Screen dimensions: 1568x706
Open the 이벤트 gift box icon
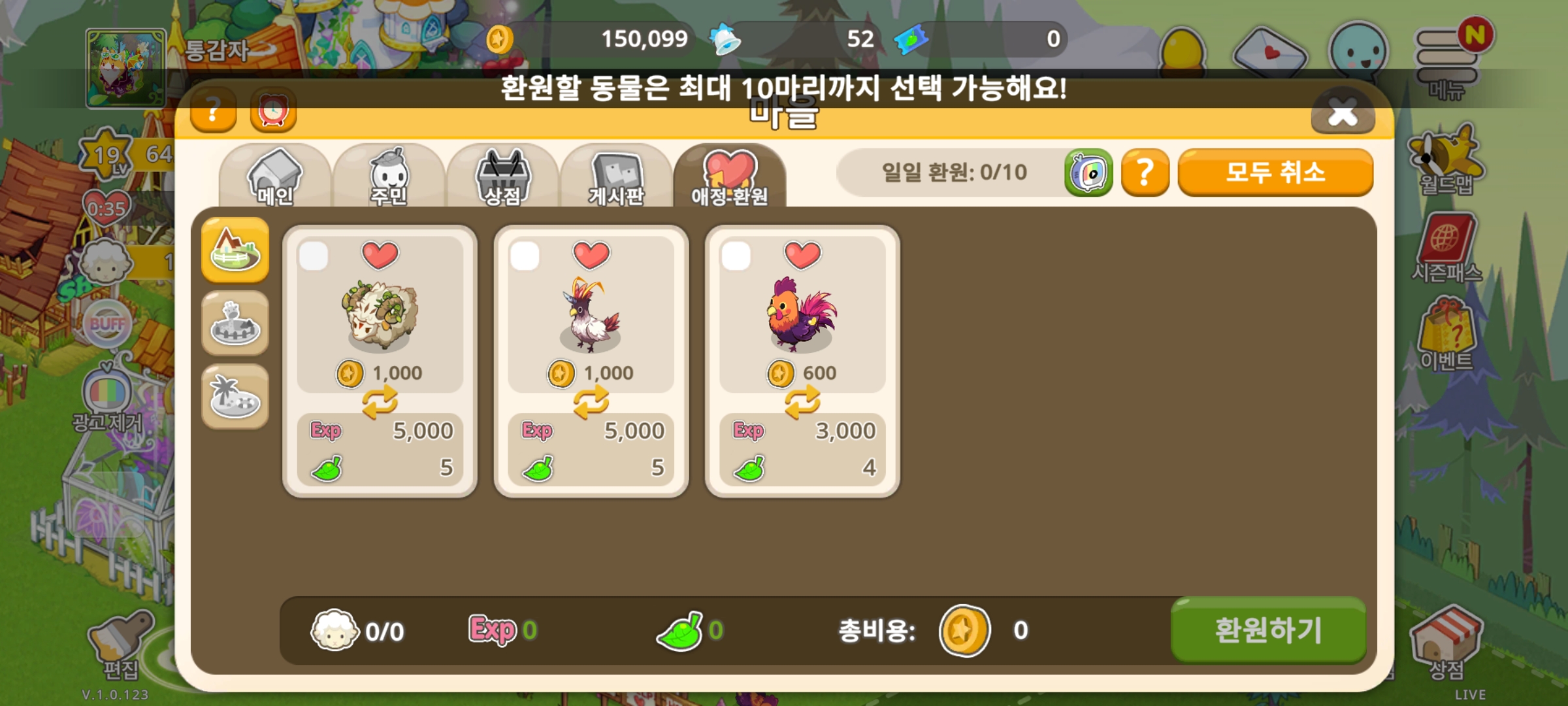1446,335
